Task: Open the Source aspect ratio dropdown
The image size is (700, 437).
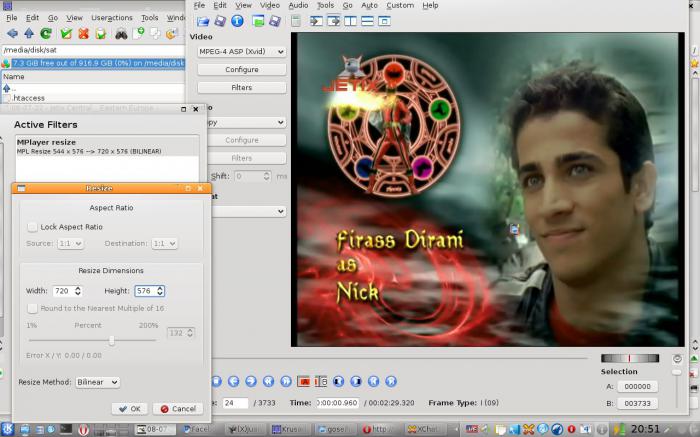Action: [x=71, y=243]
